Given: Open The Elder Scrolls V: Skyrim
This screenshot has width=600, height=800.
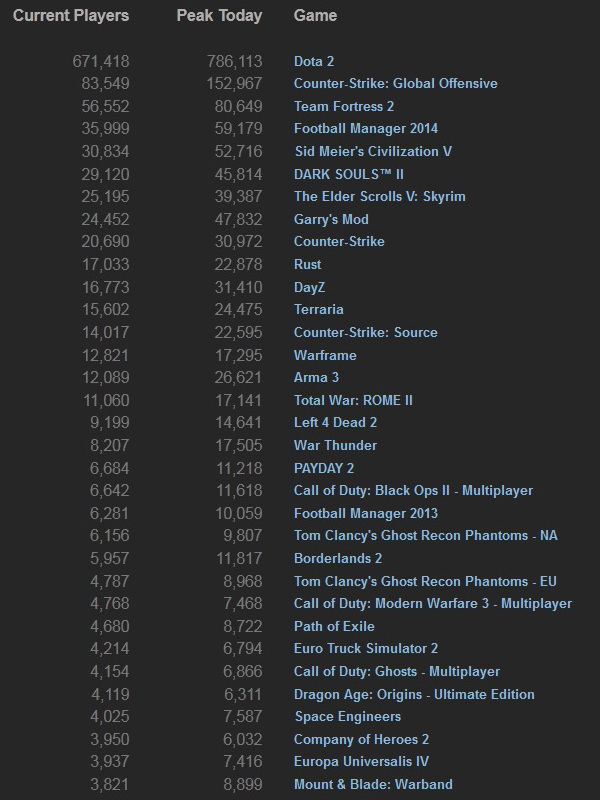Looking at the screenshot, I should (x=380, y=196).
